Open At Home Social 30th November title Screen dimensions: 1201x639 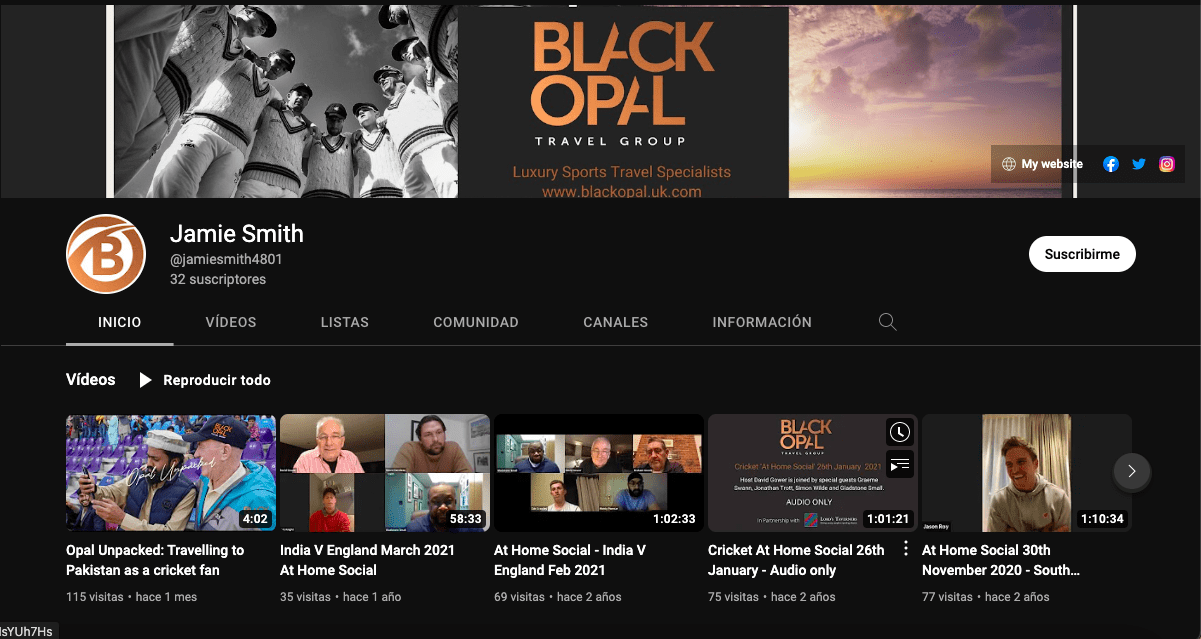(x=1001, y=560)
